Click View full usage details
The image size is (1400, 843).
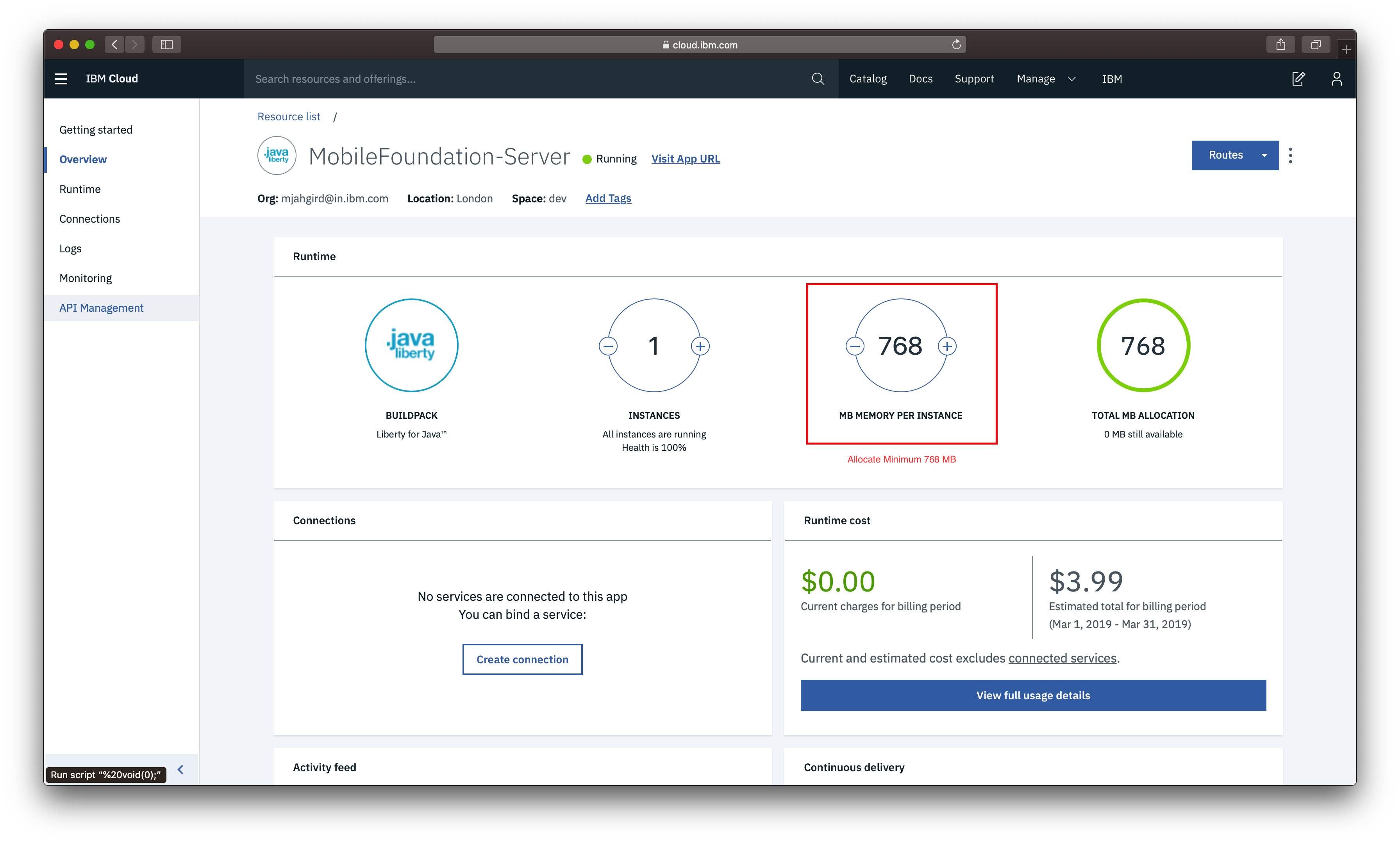point(1032,695)
